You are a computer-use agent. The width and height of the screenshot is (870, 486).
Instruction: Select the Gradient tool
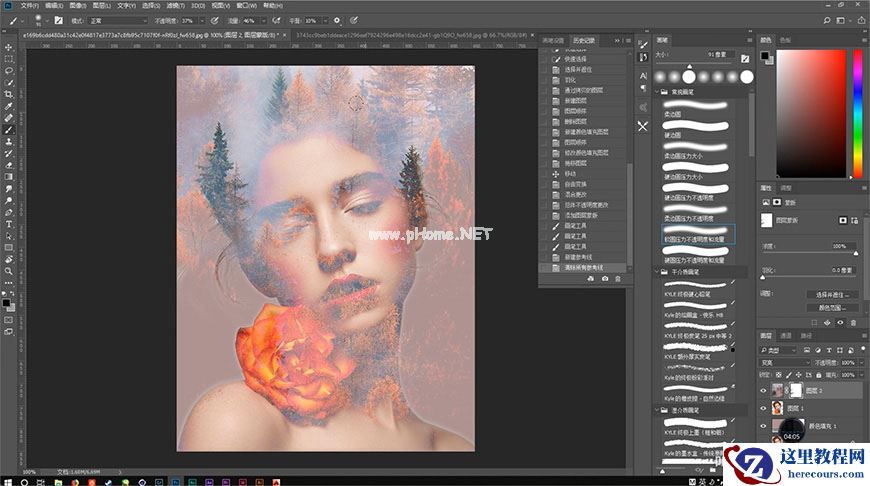click(x=8, y=176)
